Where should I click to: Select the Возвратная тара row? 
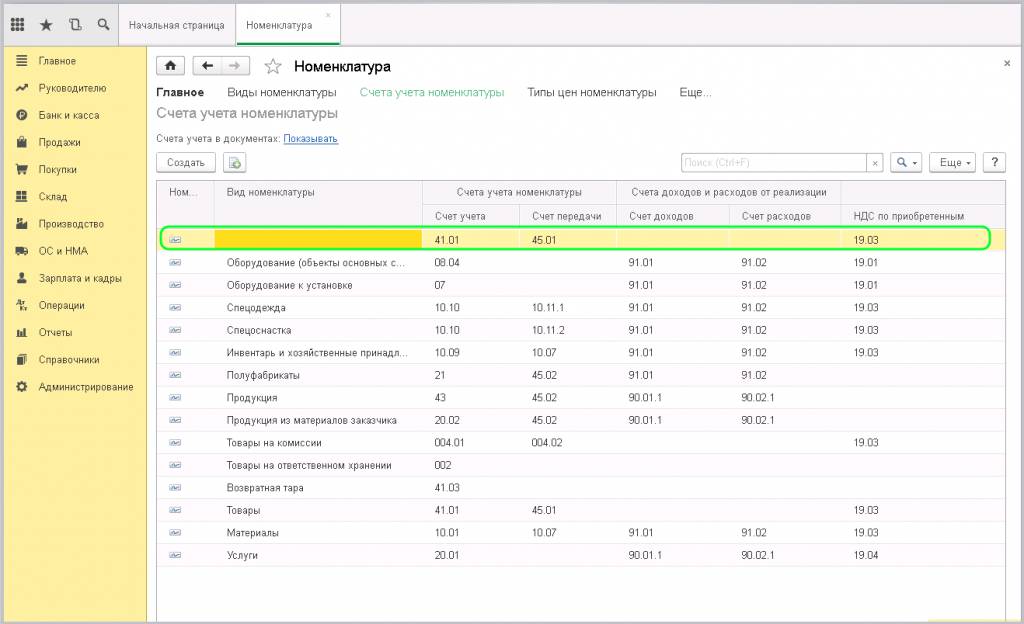(581, 488)
